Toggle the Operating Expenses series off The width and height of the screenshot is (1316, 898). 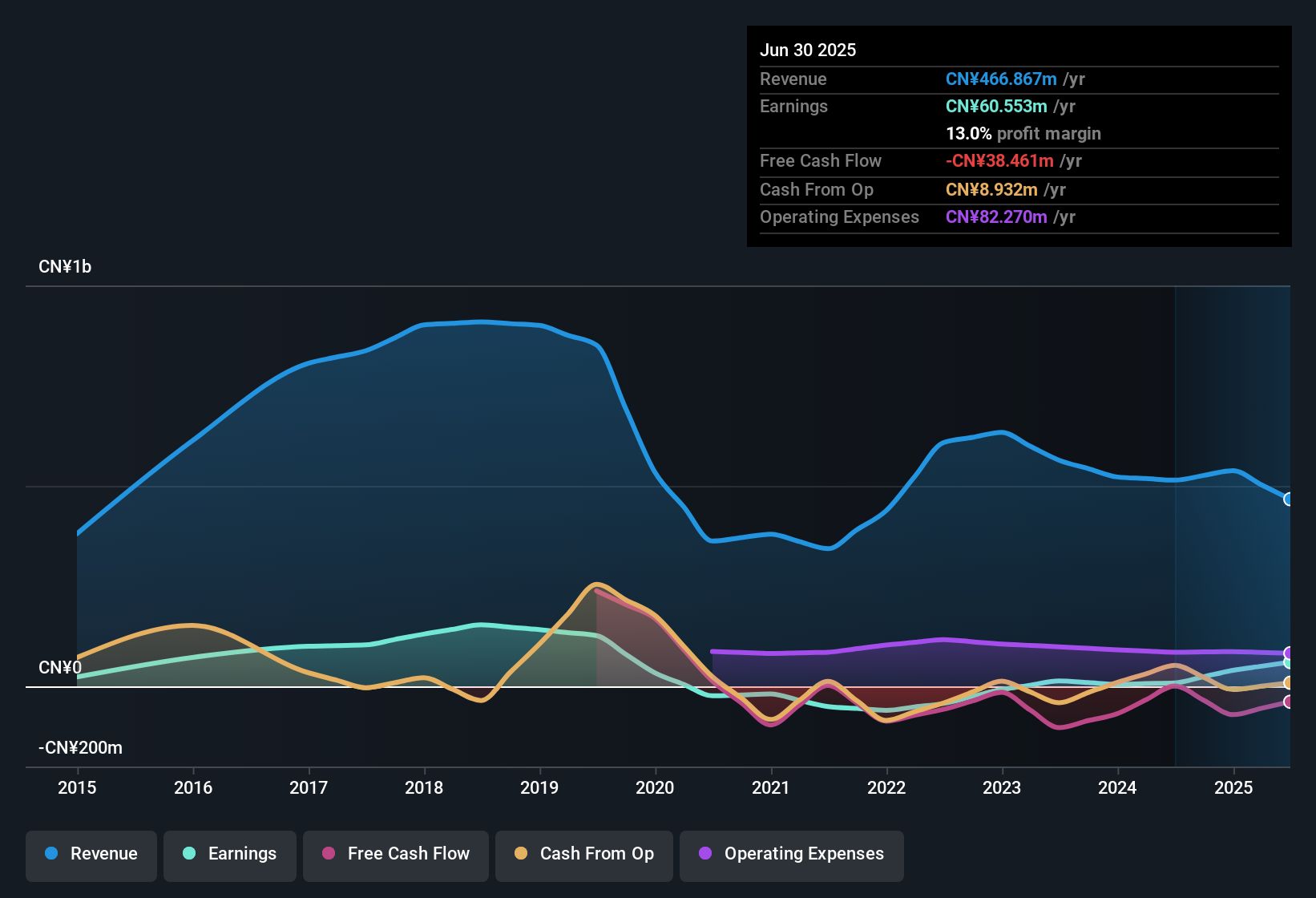coord(791,855)
